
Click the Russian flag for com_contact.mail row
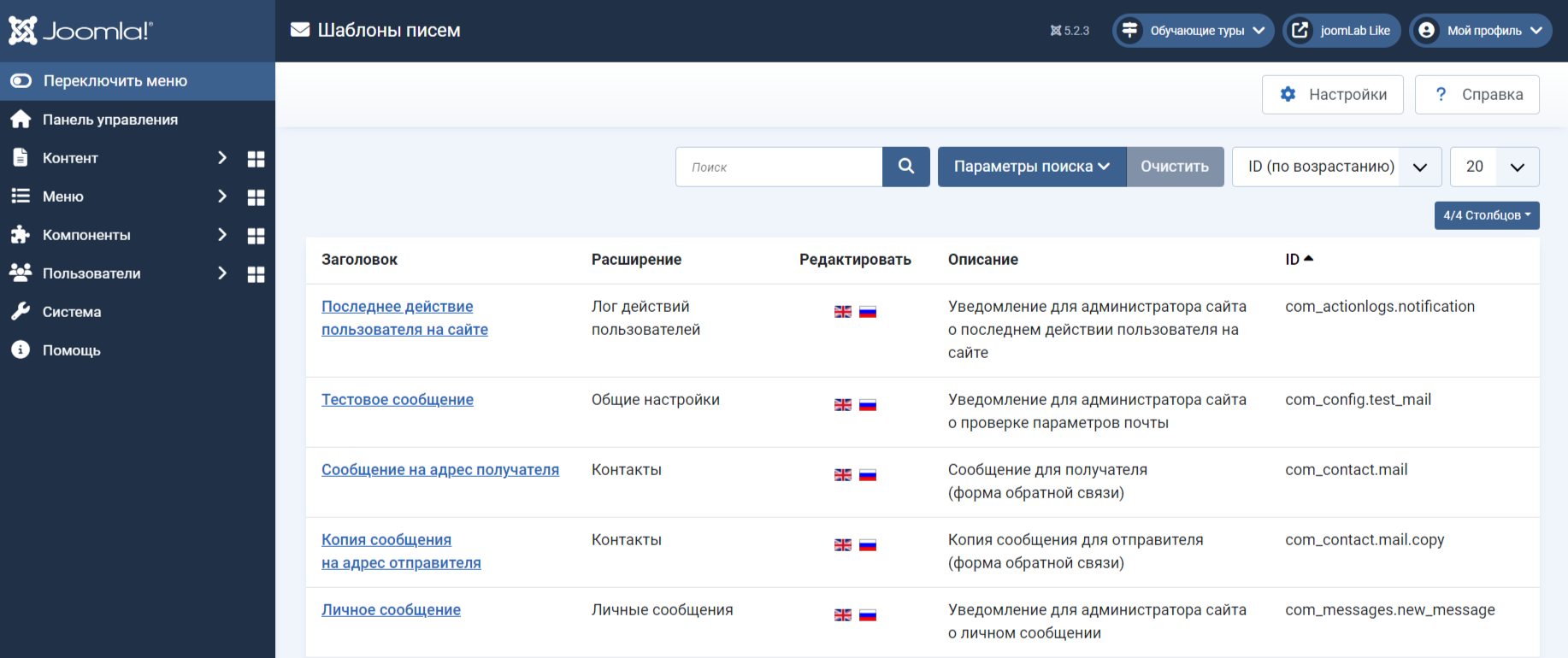[868, 475]
